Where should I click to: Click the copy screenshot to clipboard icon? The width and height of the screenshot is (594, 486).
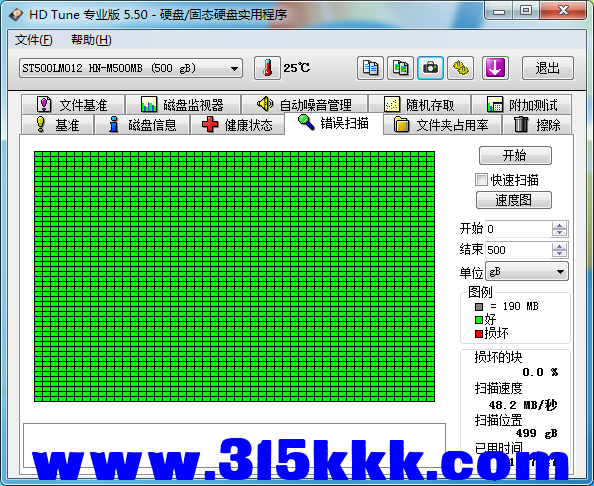400,68
